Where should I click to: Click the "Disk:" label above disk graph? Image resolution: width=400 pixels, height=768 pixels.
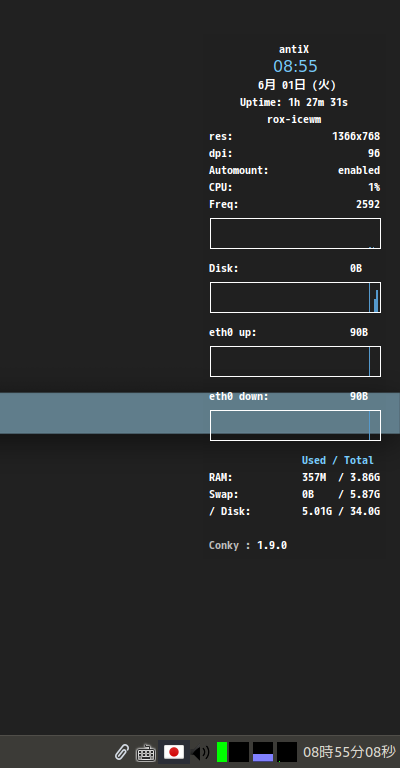224,268
